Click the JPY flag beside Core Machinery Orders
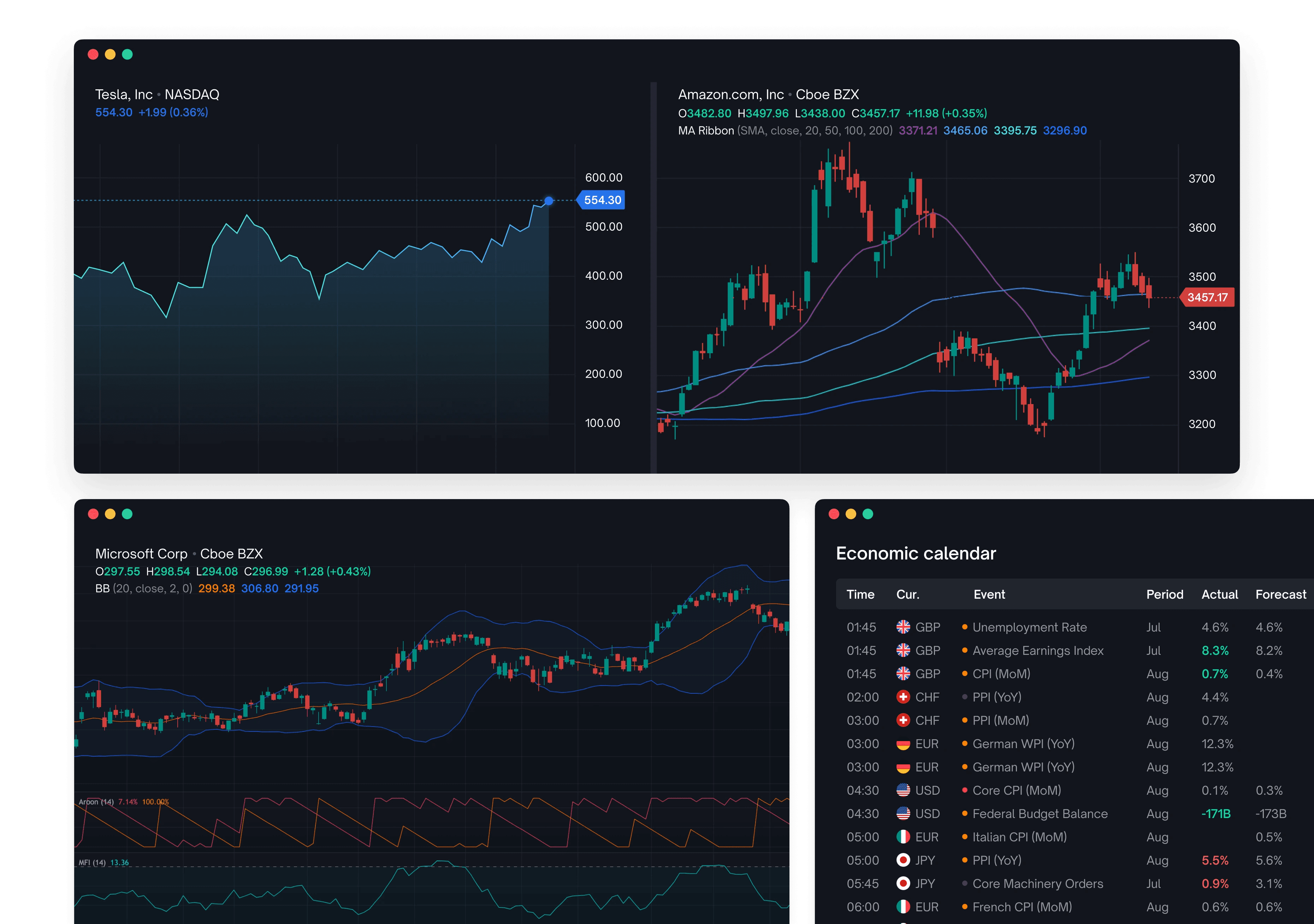The image size is (1314, 924). click(x=903, y=883)
